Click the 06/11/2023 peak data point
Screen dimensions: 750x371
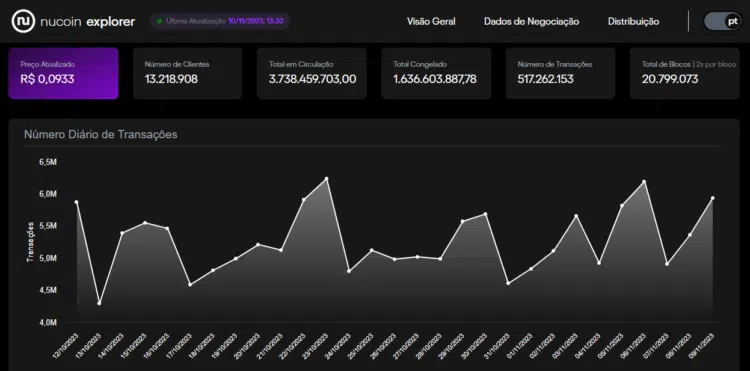pyautogui.click(x=644, y=181)
